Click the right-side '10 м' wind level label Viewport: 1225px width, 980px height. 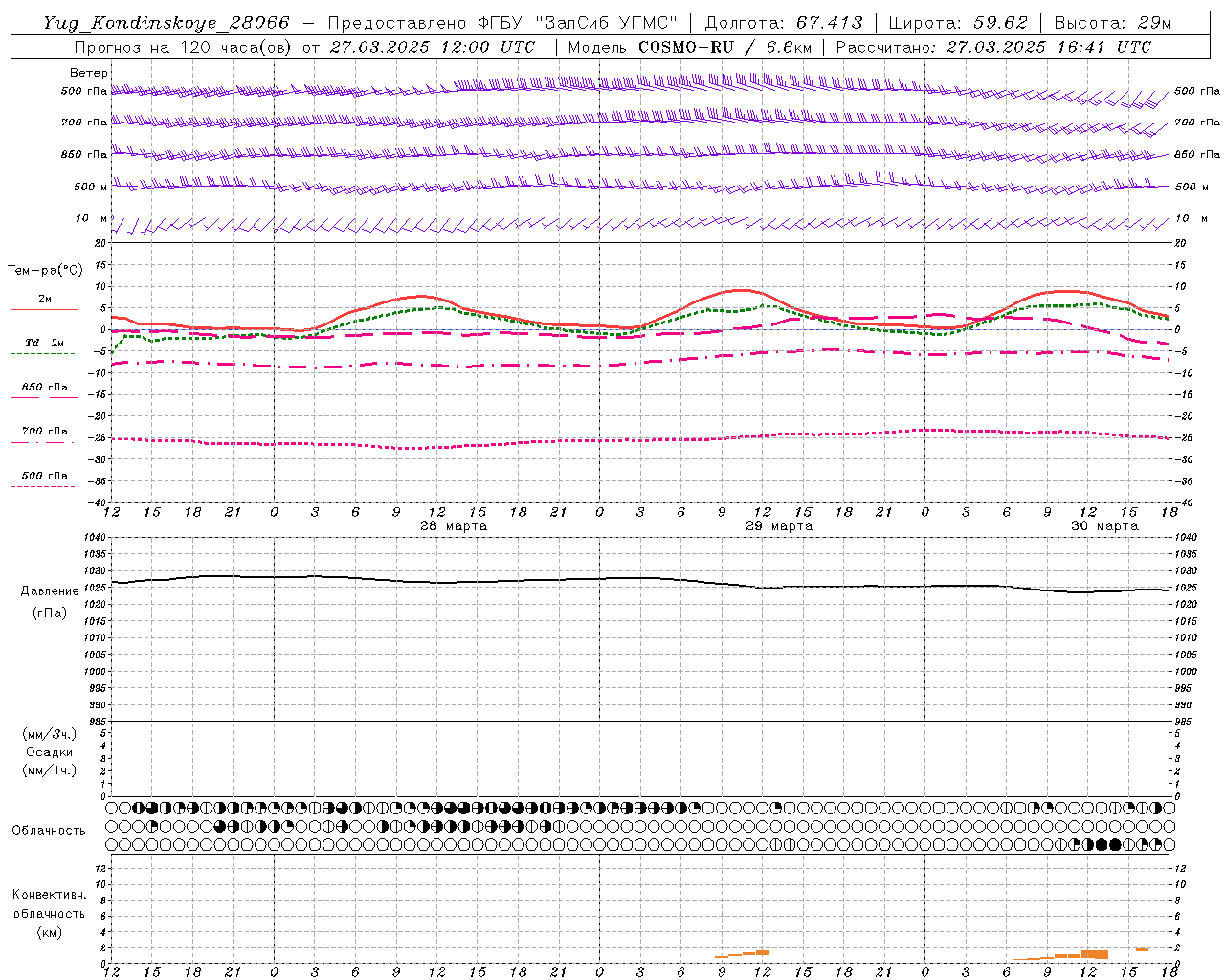[x=1192, y=219]
